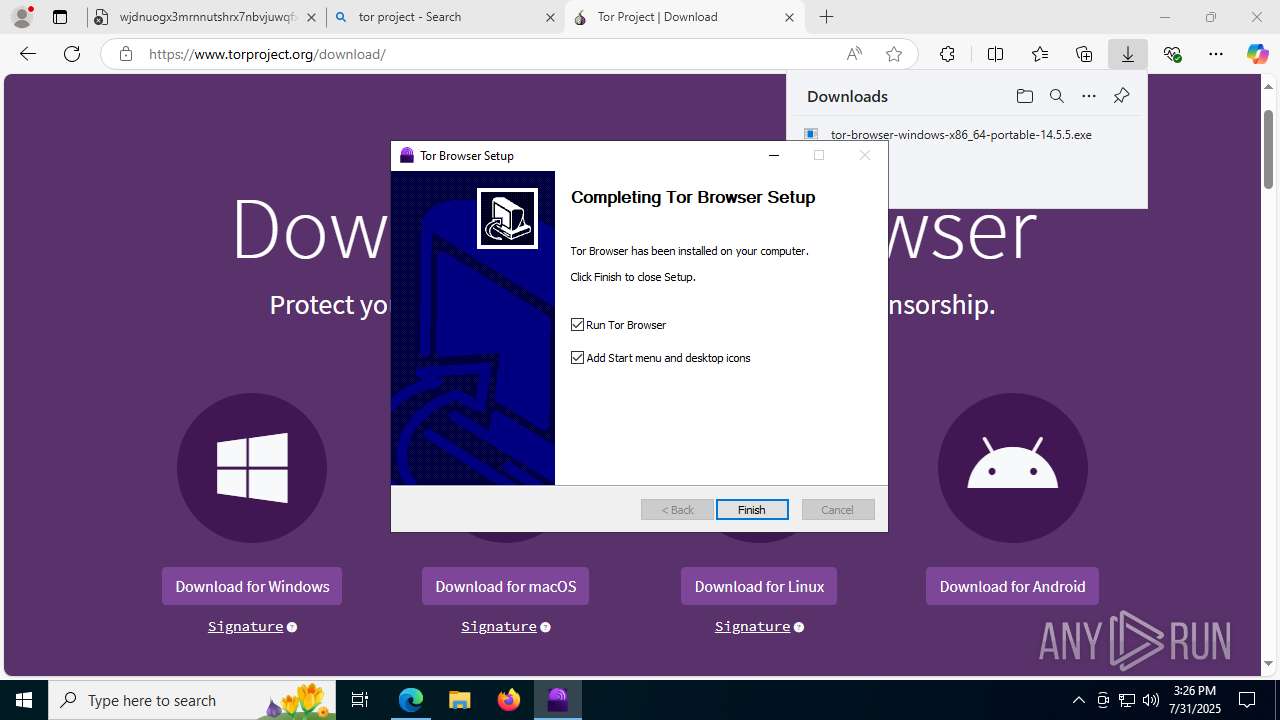The height and width of the screenshot is (720, 1280).
Task: Select Tor Browser Setup taskbar icon
Action: pyautogui.click(x=557, y=700)
